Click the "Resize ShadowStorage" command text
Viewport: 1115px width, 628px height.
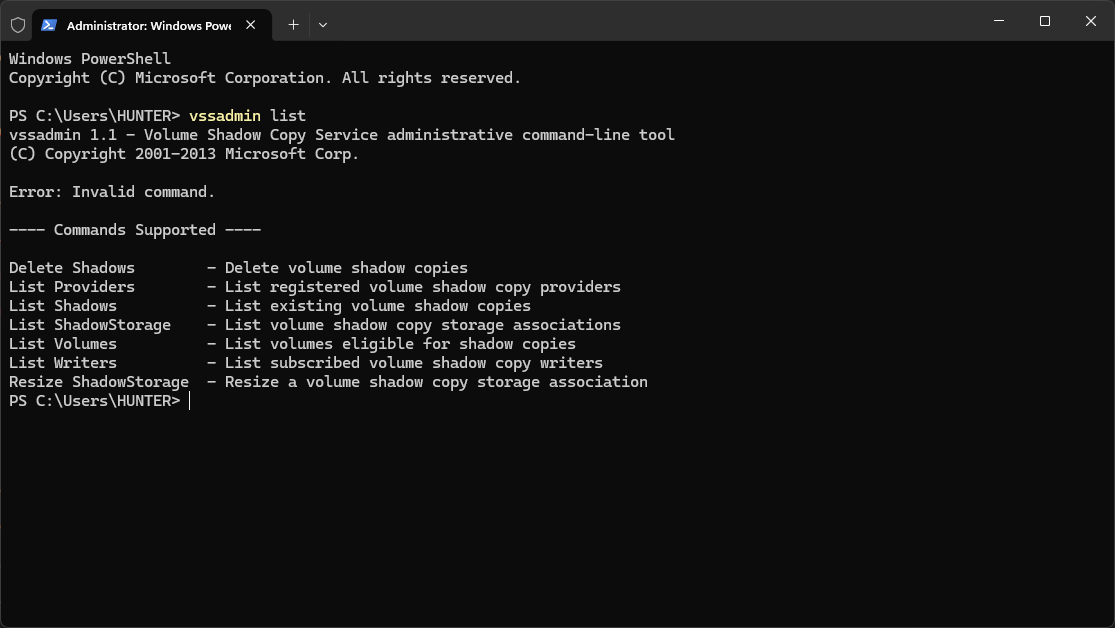[x=99, y=382]
